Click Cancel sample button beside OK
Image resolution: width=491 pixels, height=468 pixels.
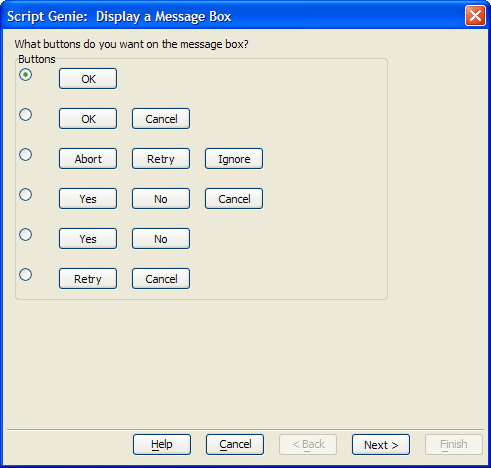coord(161,119)
